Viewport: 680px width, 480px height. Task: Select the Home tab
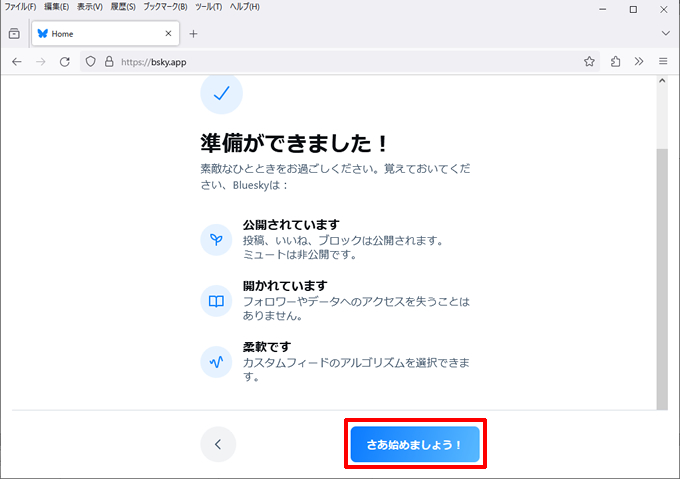point(105,33)
